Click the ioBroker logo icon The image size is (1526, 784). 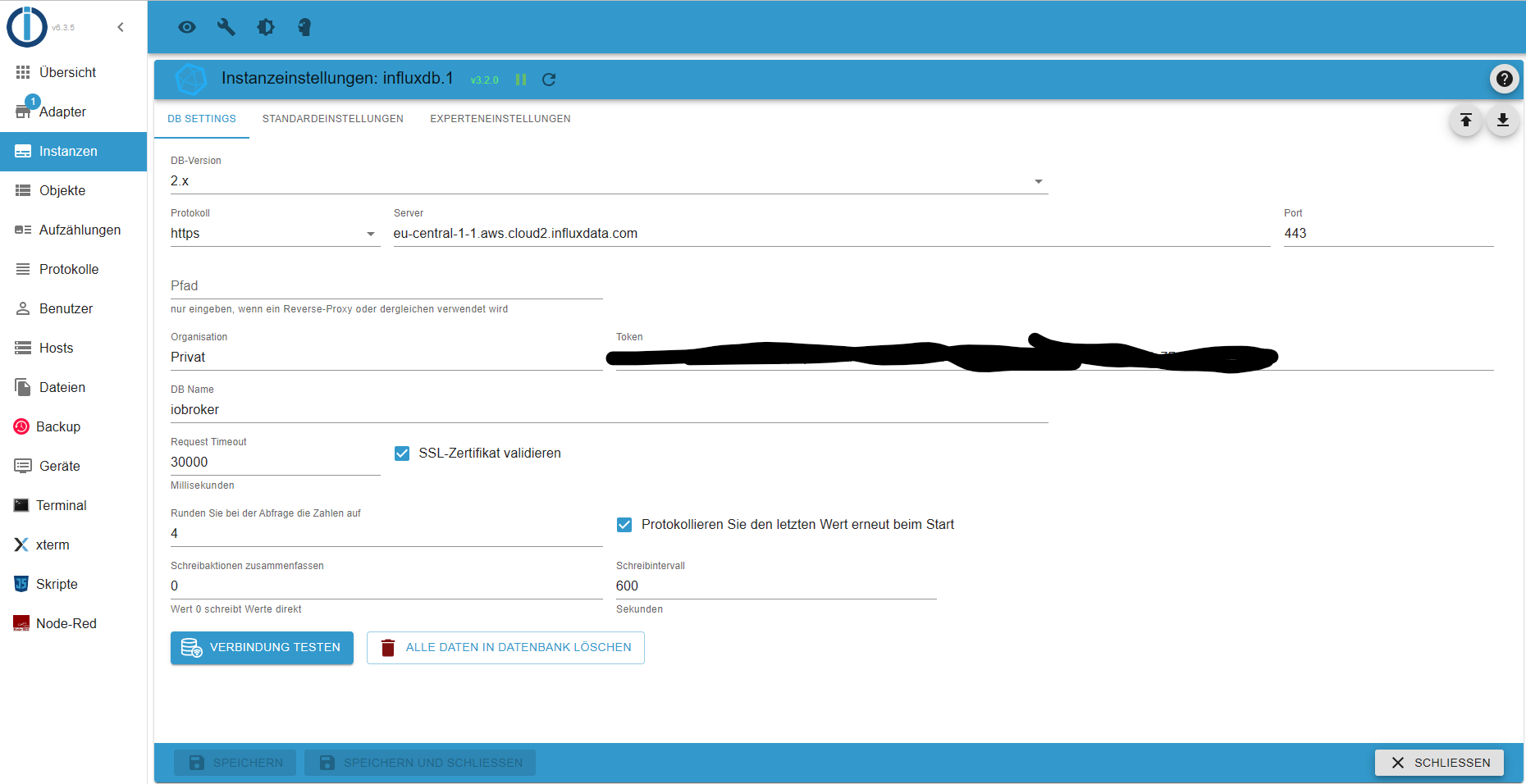27,27
